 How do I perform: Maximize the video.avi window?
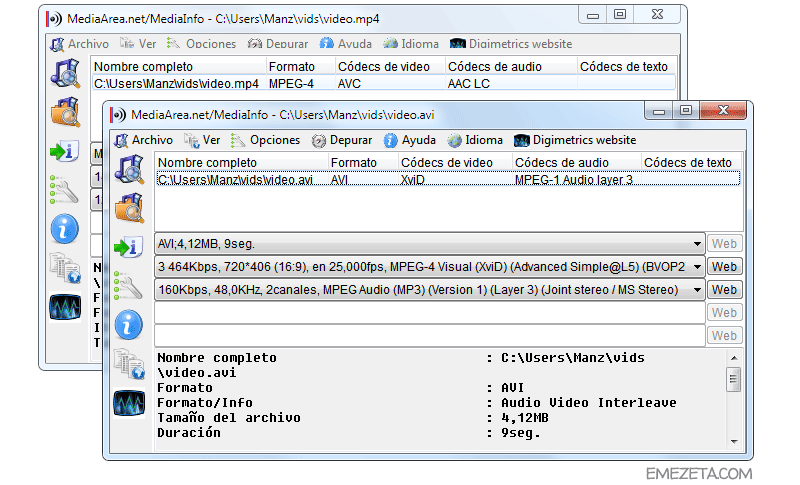(x=686, y=110)
